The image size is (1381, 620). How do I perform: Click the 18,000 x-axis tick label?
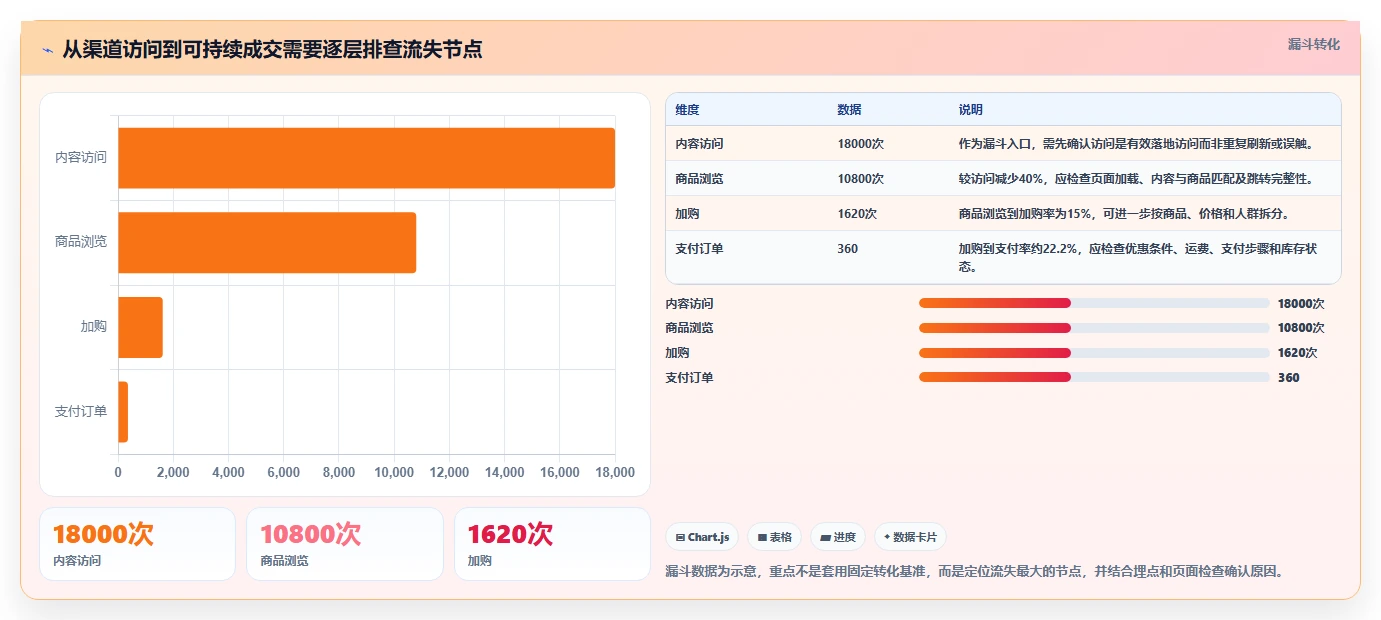pos(614,473)
